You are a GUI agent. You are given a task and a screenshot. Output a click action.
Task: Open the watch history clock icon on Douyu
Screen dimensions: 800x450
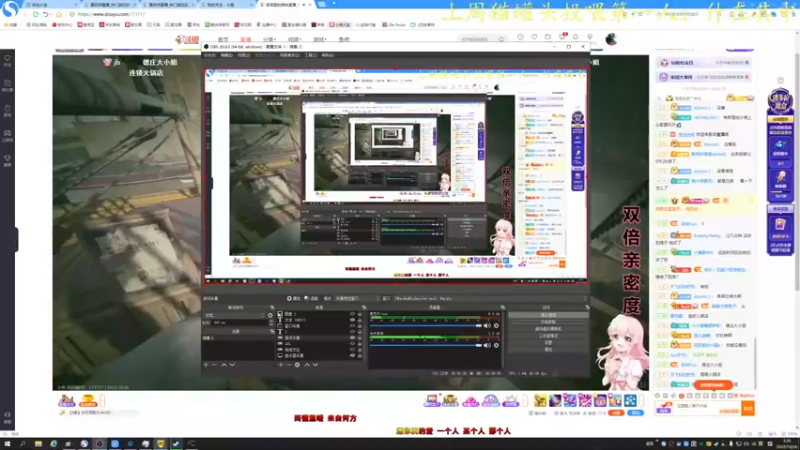tap(520, 37)
